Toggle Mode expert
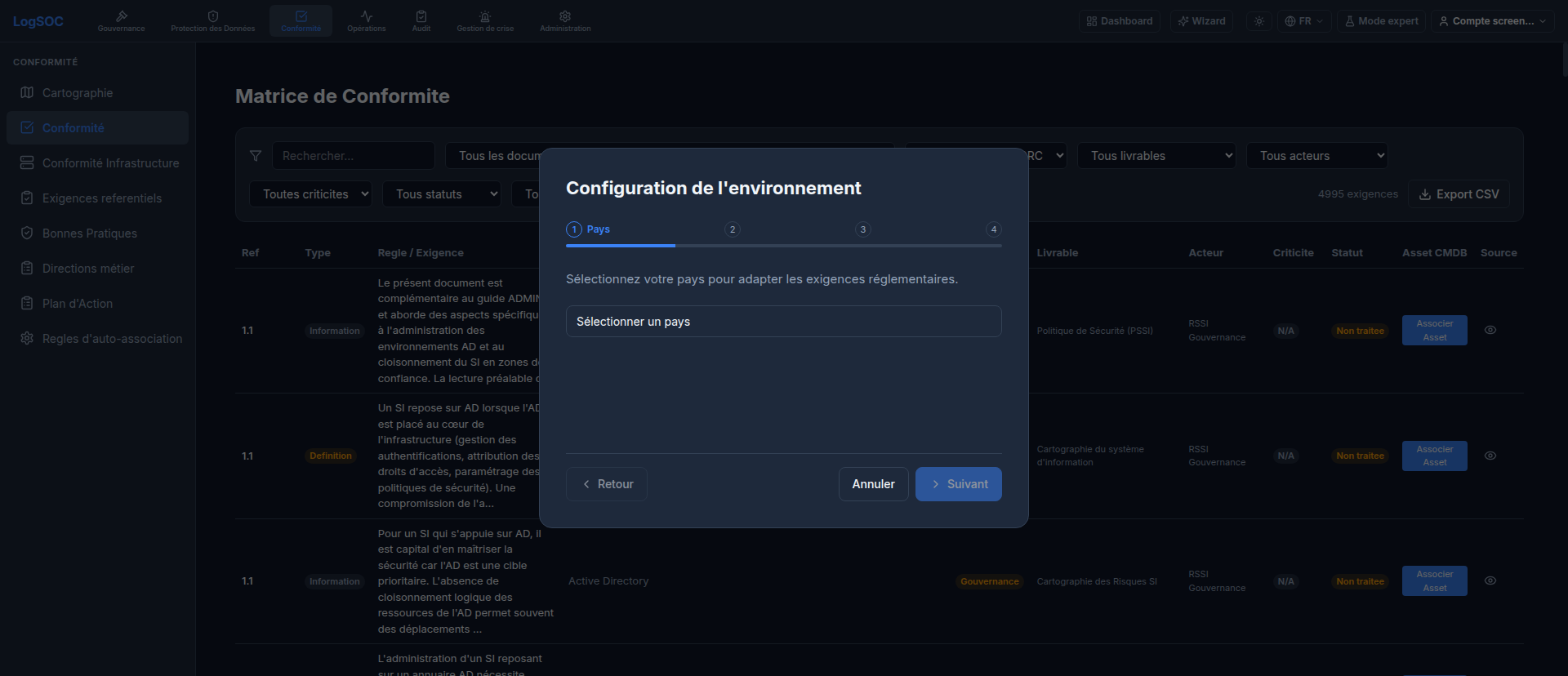The height and width of the screenshot is (676, 1568). [x=1381, y=21]
